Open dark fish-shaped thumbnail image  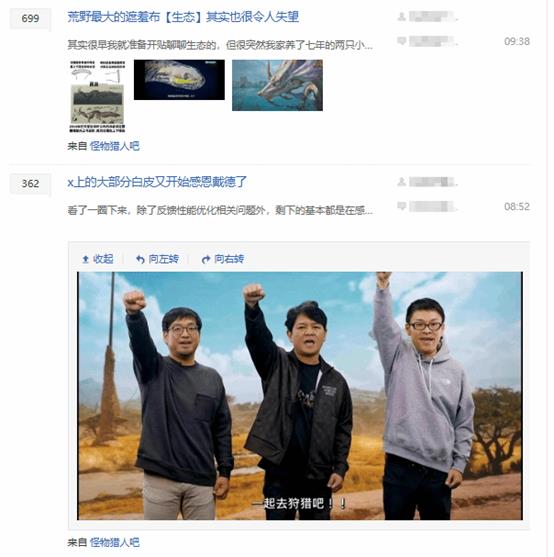pos(179,80)
